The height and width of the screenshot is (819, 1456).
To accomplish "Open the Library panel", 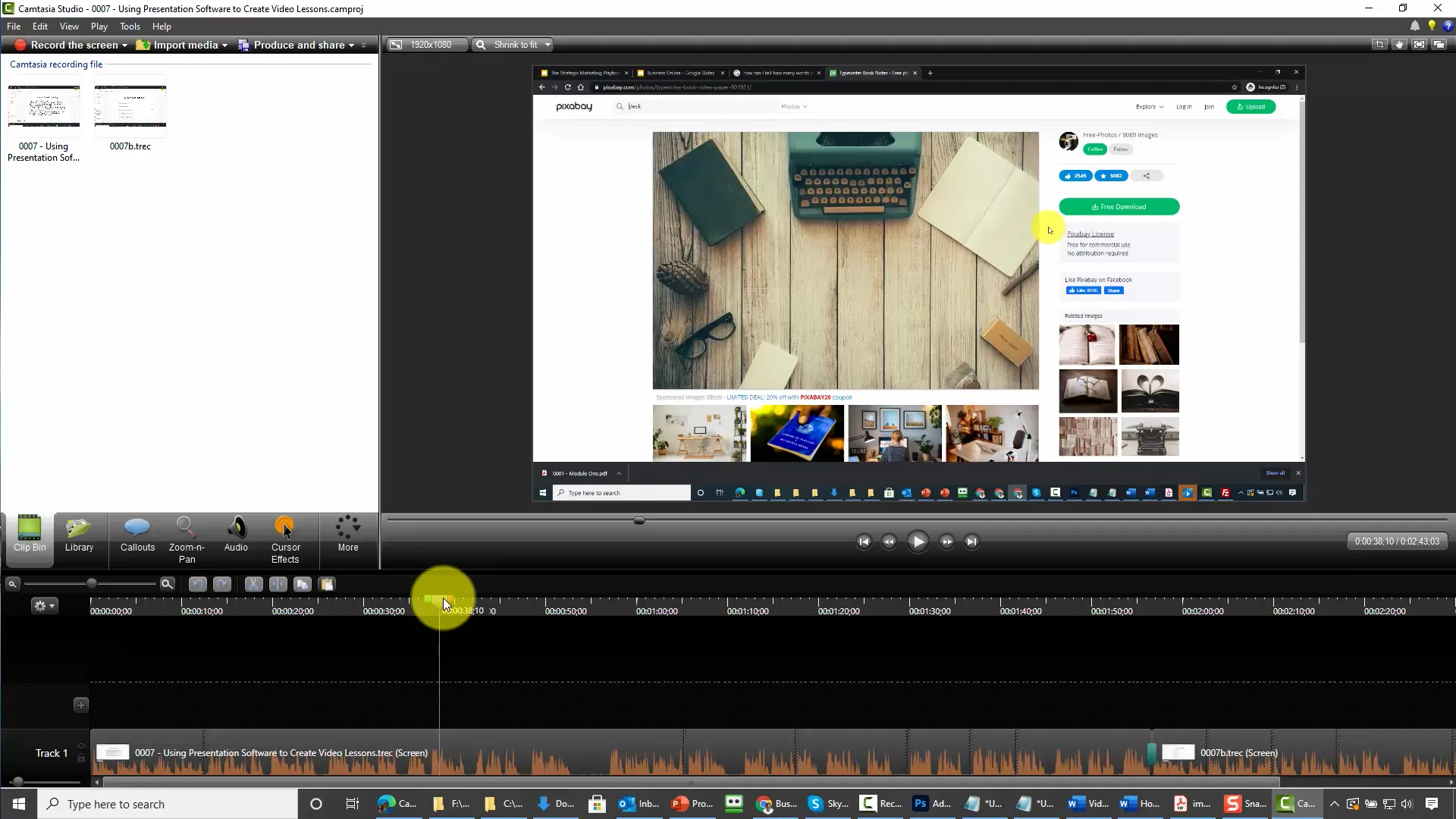I will [x=79, y=535].
